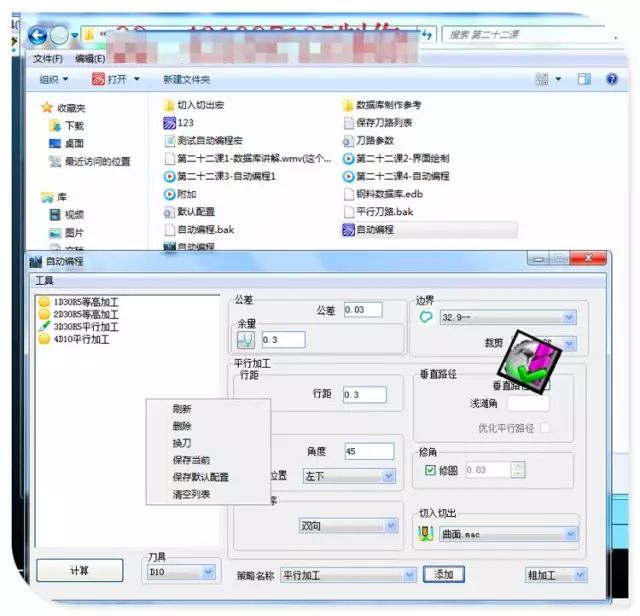Click 新建文件夹 in Explorer toolbar
This screenshot has width=640, height=616.
coord(187,79)
